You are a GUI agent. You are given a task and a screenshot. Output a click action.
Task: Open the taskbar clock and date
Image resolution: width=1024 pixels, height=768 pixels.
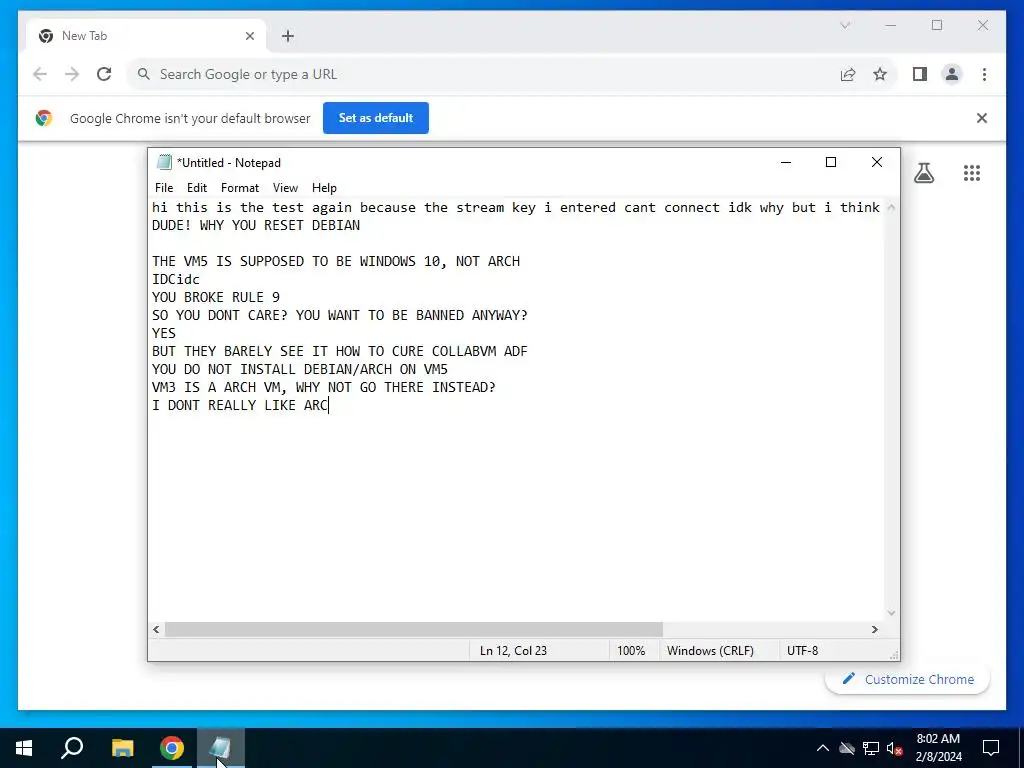pos(938,748)
